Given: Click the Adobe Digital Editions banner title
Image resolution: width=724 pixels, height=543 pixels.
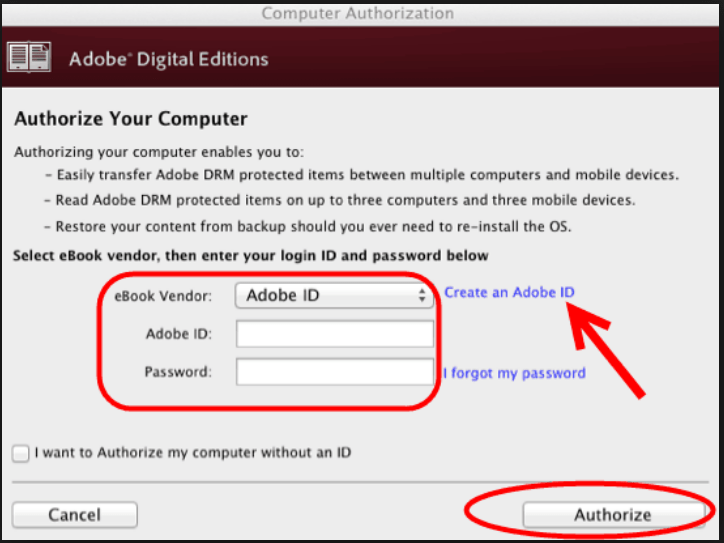Looking at the screenshot, I should pyautogui.click(x=169, y=59).
